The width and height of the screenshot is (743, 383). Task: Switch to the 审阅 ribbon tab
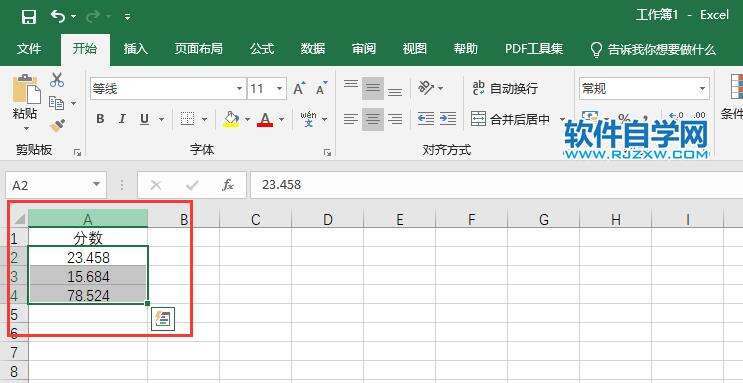click(x=364, y=49)
